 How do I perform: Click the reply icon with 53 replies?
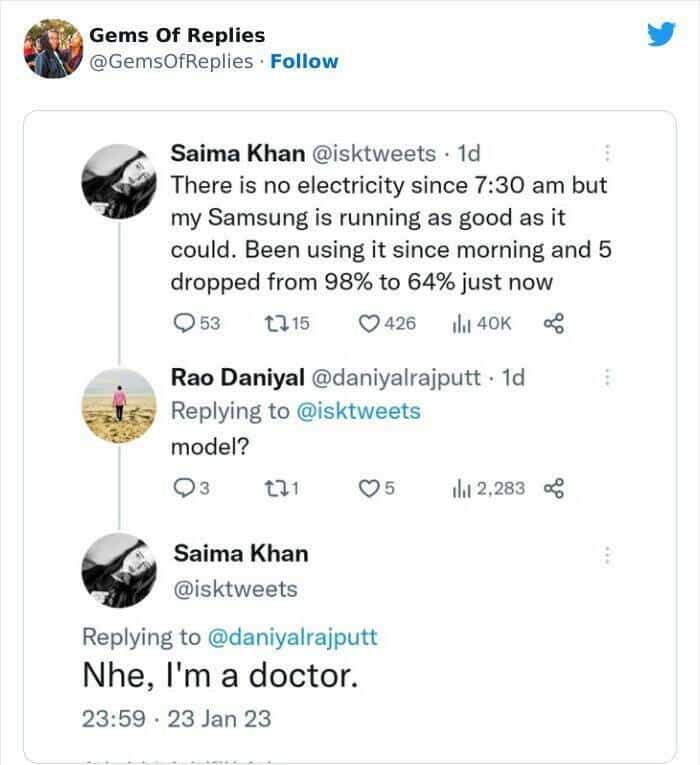(x=184, y=323)
